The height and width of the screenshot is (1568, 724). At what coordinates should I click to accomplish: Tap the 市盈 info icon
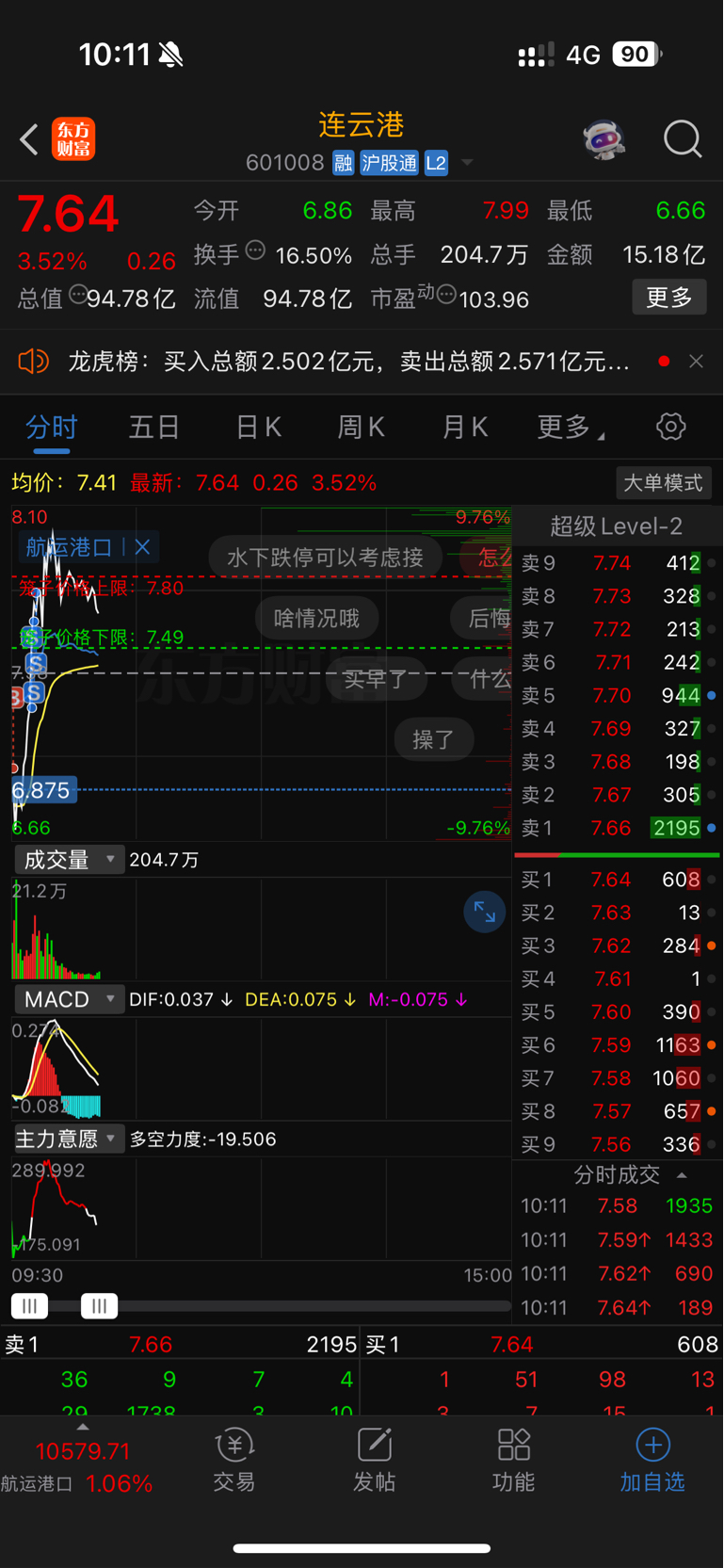[x=446, y=295]
